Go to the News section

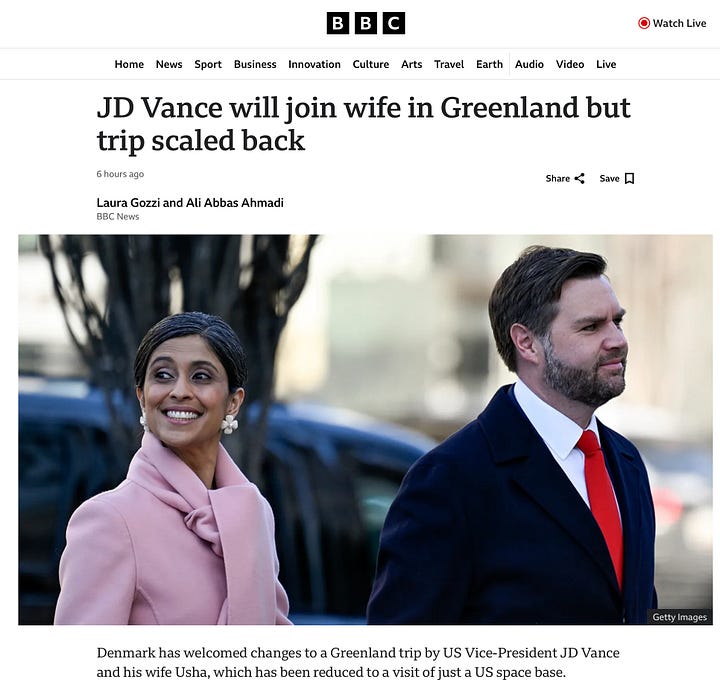(x=169, y=64)
